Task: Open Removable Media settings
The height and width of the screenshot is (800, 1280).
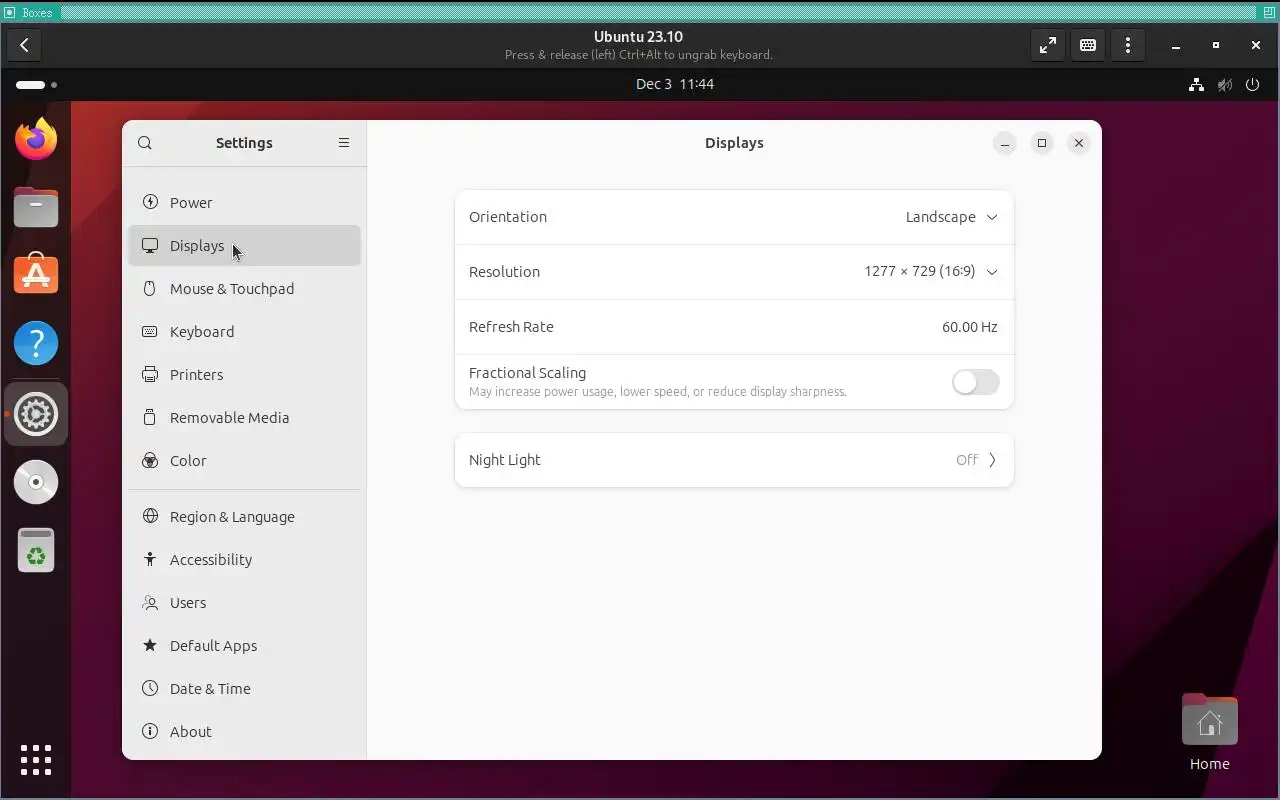Action: tap(244, 417)
